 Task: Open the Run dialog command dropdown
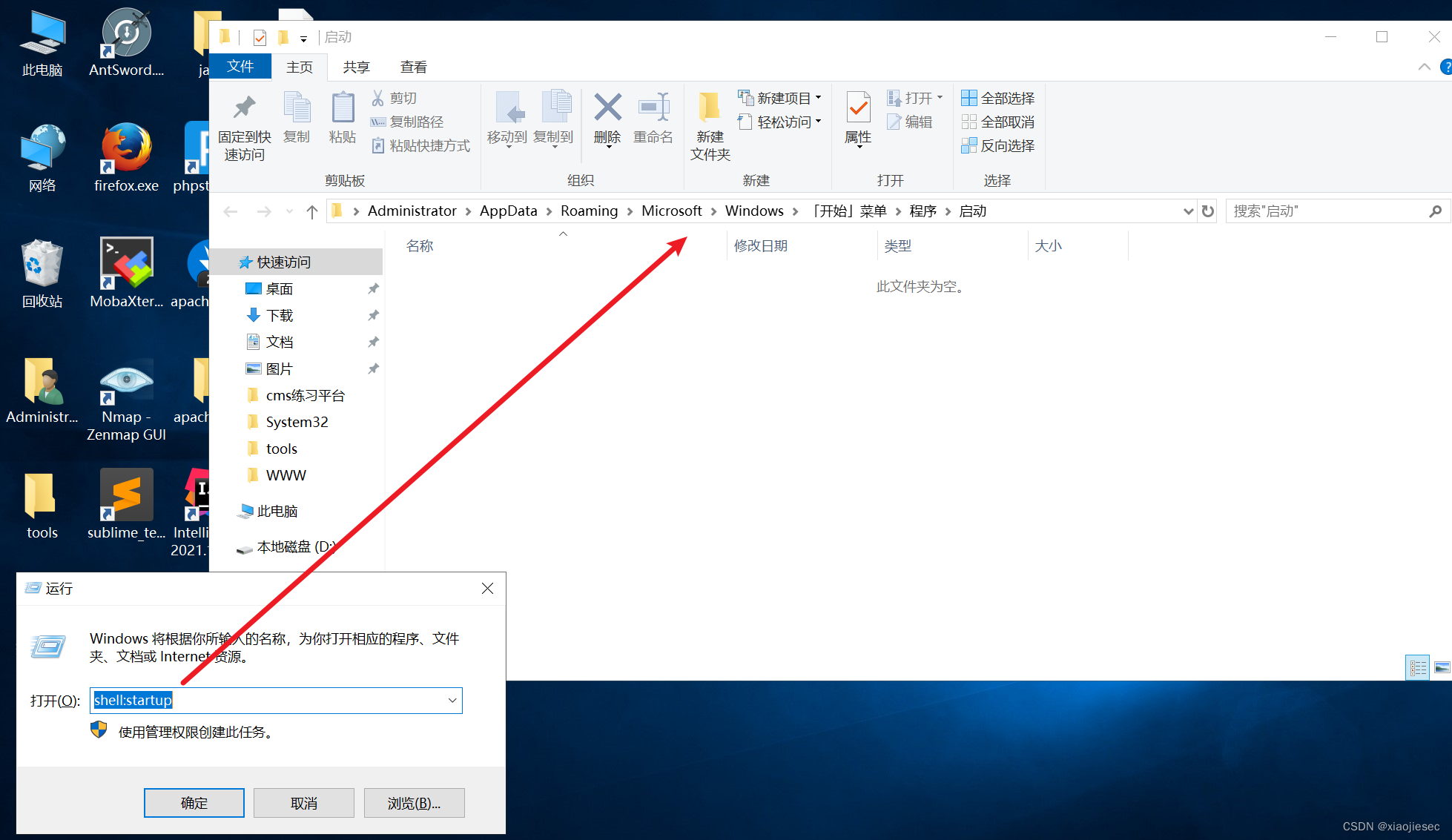pyautogui.click(x=452, y=701)
